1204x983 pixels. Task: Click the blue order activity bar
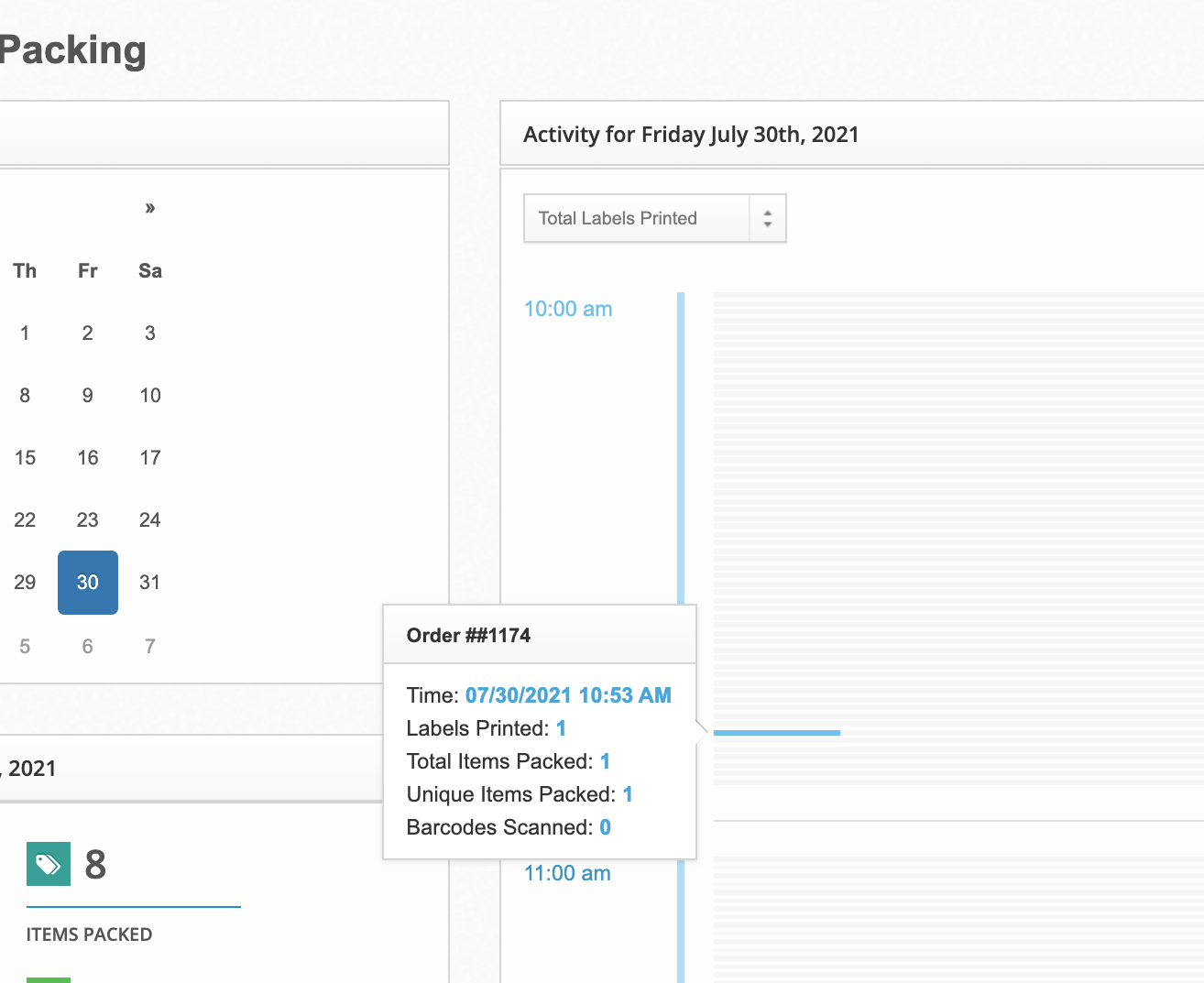click(776, 733)
